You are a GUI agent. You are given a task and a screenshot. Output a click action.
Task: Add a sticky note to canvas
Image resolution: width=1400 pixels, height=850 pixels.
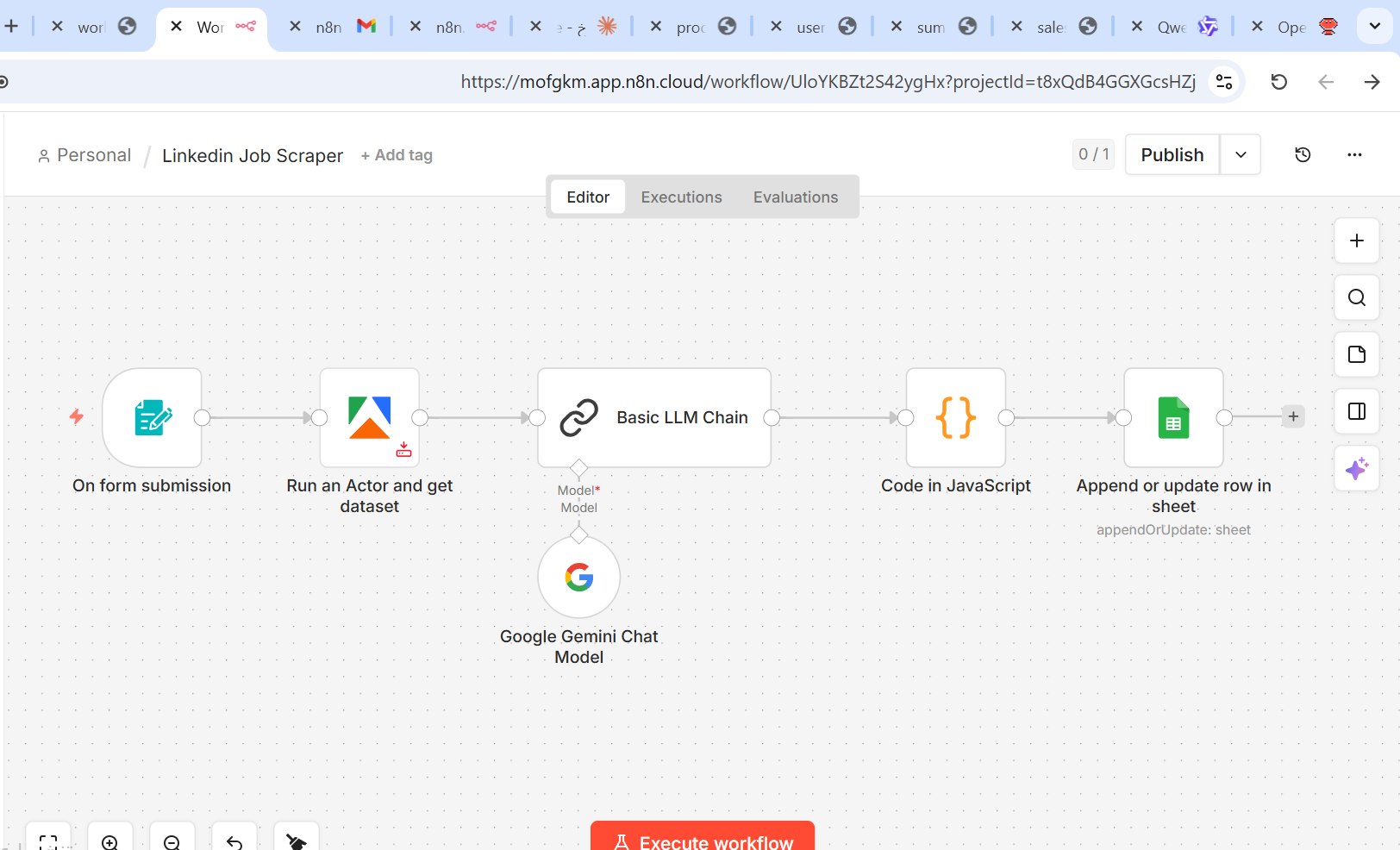(x=1356, y=354)
